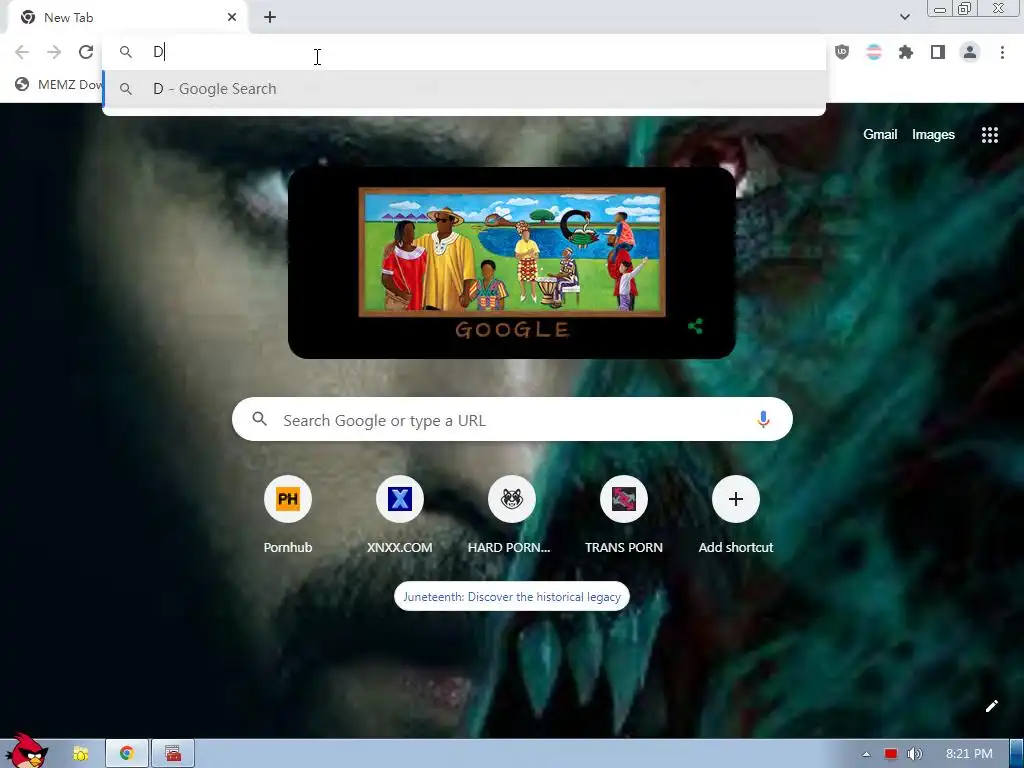The height and width of the screenshot is (768, 1024).
Task: Click the Customize Chrome pencil icon
Action: coord(991,706)
